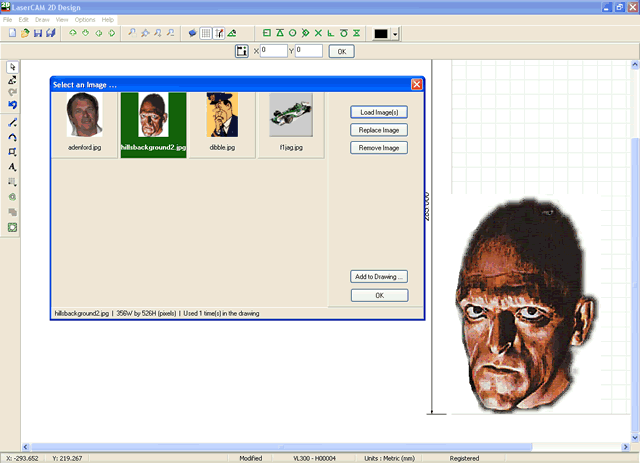Click the Add to Drawing button

(x=379, y=276)
